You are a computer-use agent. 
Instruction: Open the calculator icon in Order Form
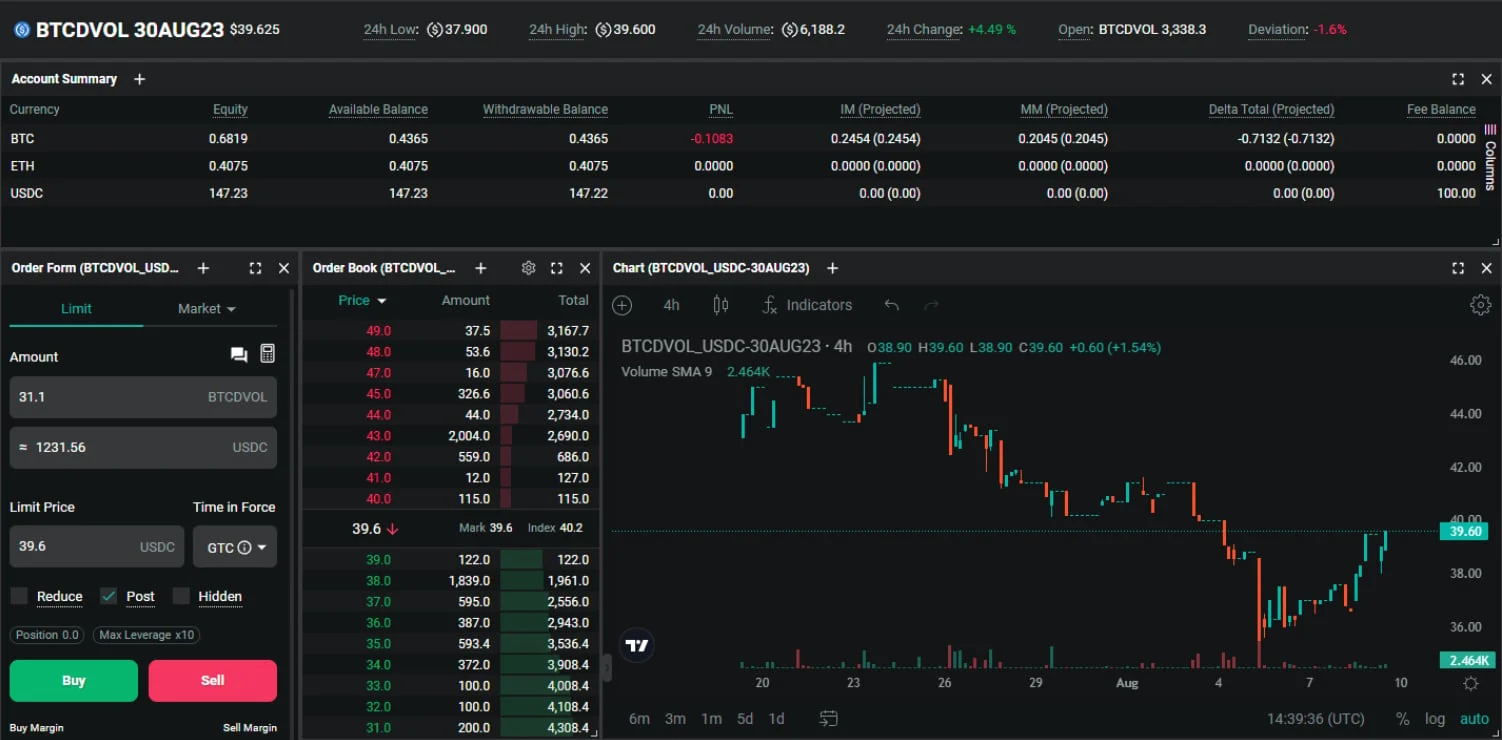coord(267,354)
